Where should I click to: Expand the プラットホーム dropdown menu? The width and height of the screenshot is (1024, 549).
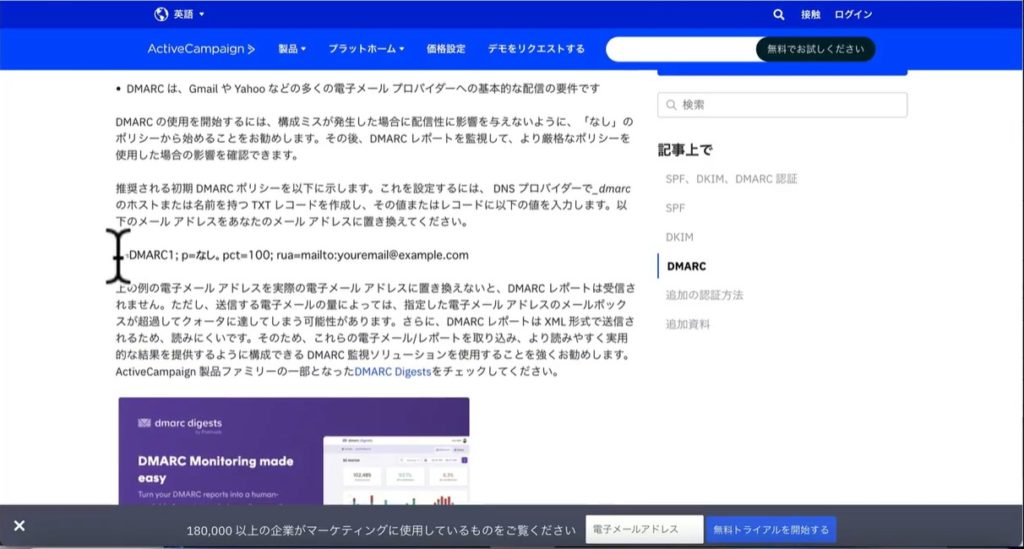366,49
